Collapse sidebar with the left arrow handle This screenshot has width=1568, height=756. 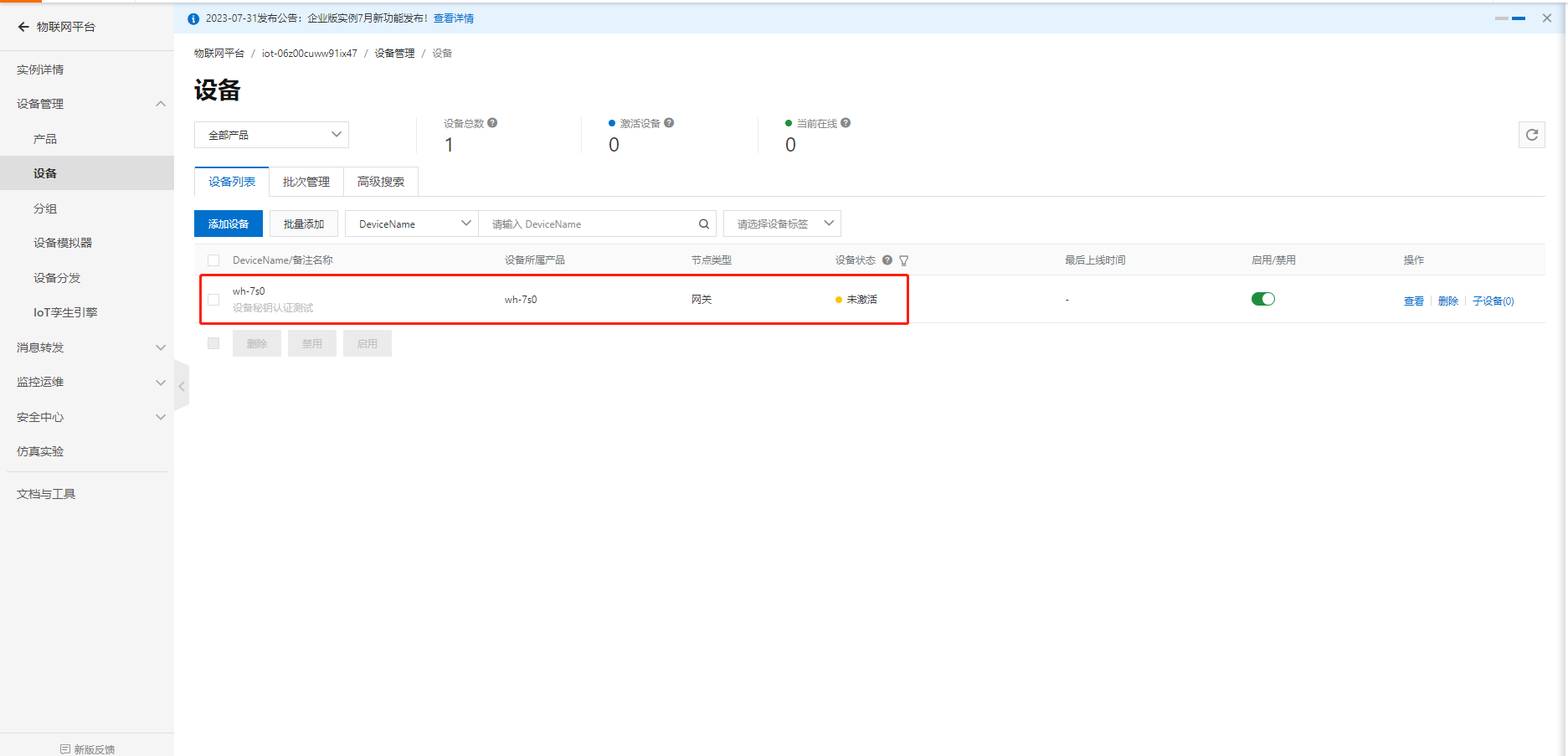click(x=182, y=386)
